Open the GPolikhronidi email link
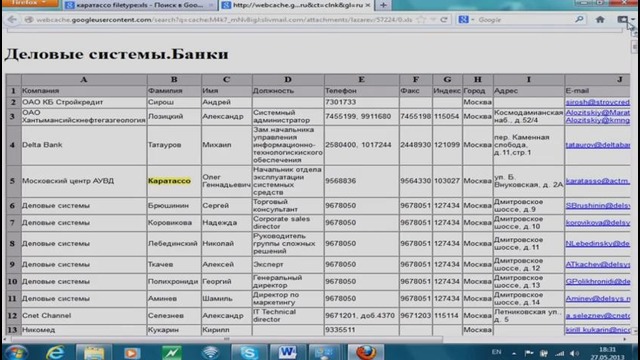640x360 pixels. coord(598,282)
